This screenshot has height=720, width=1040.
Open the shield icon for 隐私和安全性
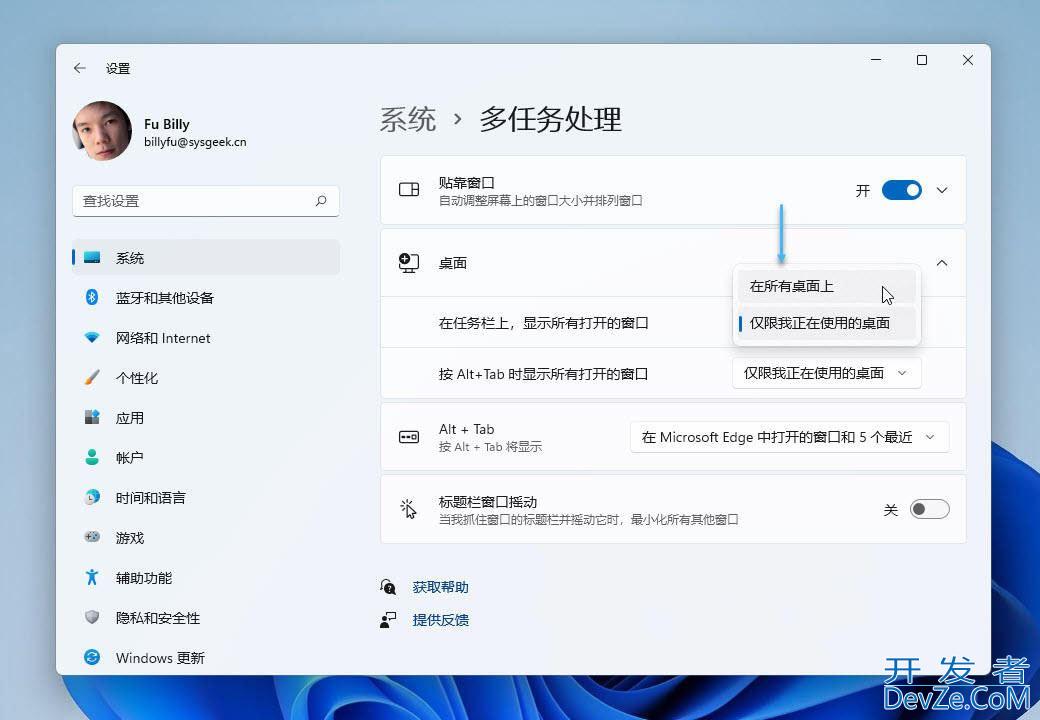pyautogui.click(x=92, y=617)
